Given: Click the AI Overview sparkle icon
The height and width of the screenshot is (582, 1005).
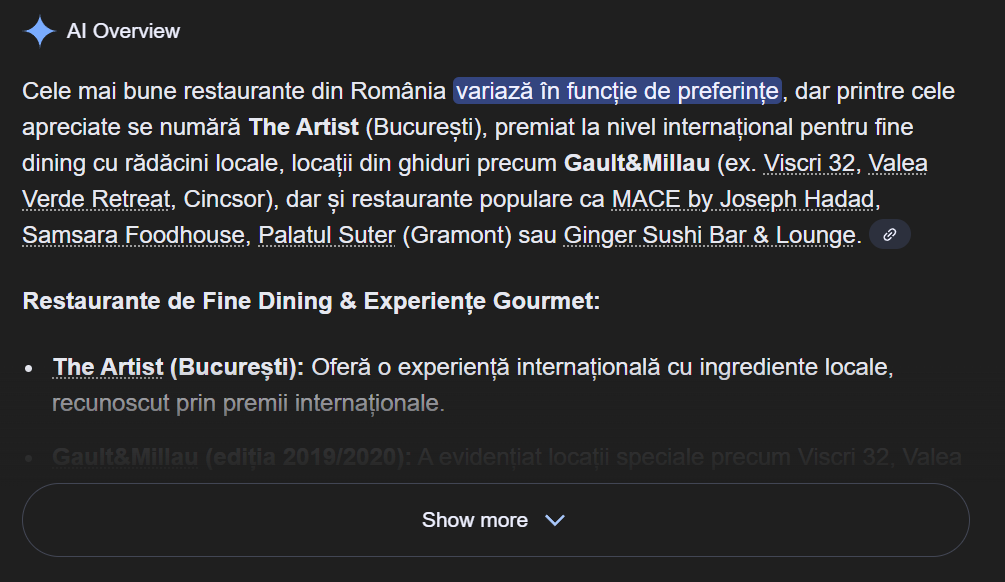Looking at the screenshot, I should 39,31.
